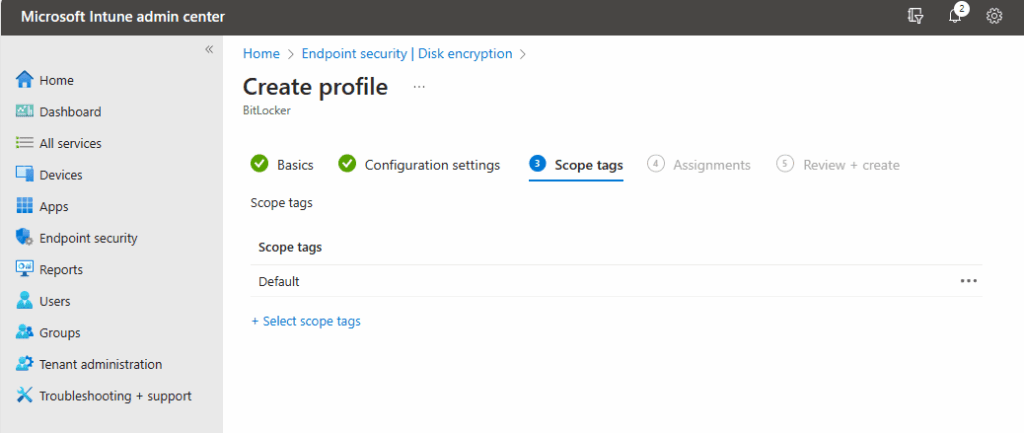Image resolution: width=1024 pixels, height=433 pixels.
Task: Open the settings gear icon
Action: (994, 16)
